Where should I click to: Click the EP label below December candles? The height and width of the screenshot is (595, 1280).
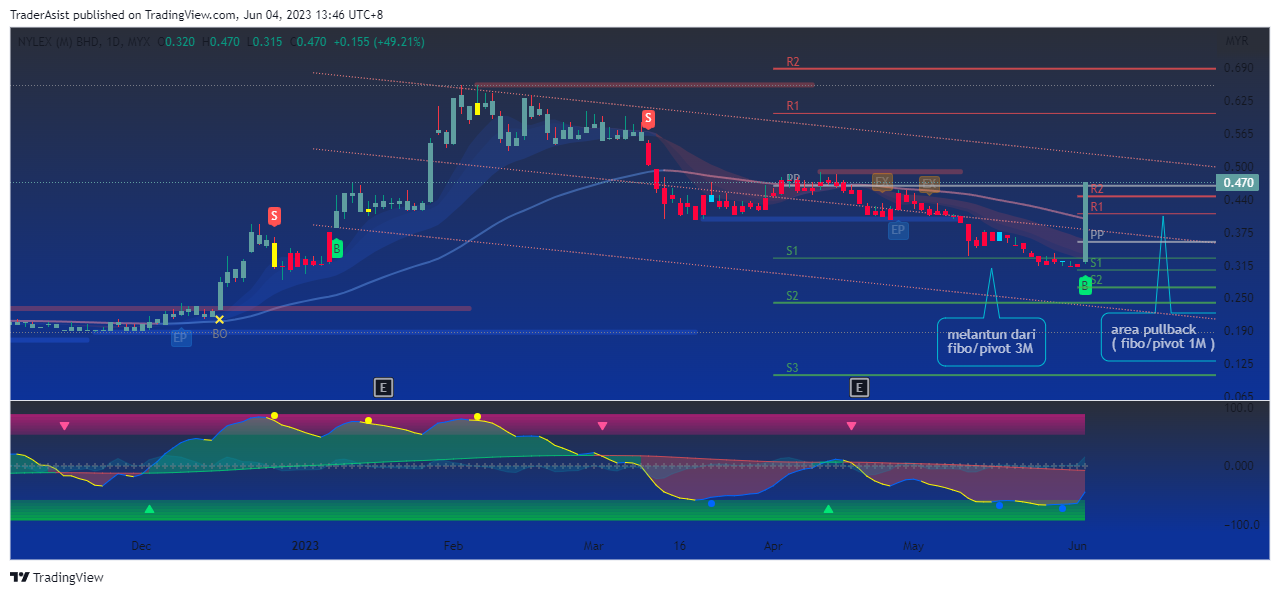(180, 338)
